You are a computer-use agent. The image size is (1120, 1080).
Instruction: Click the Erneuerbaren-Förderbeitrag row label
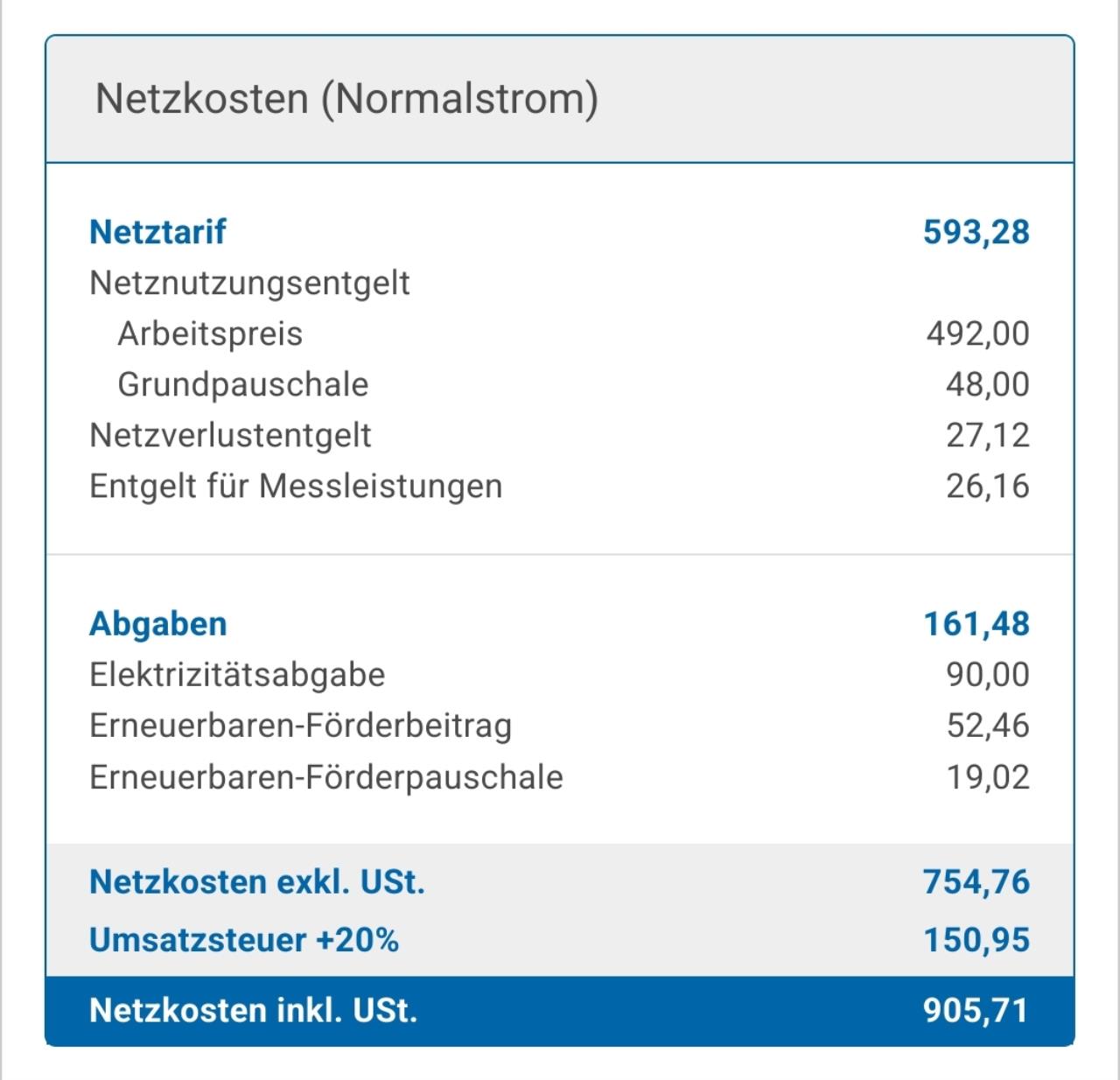[x=300, y=726]
